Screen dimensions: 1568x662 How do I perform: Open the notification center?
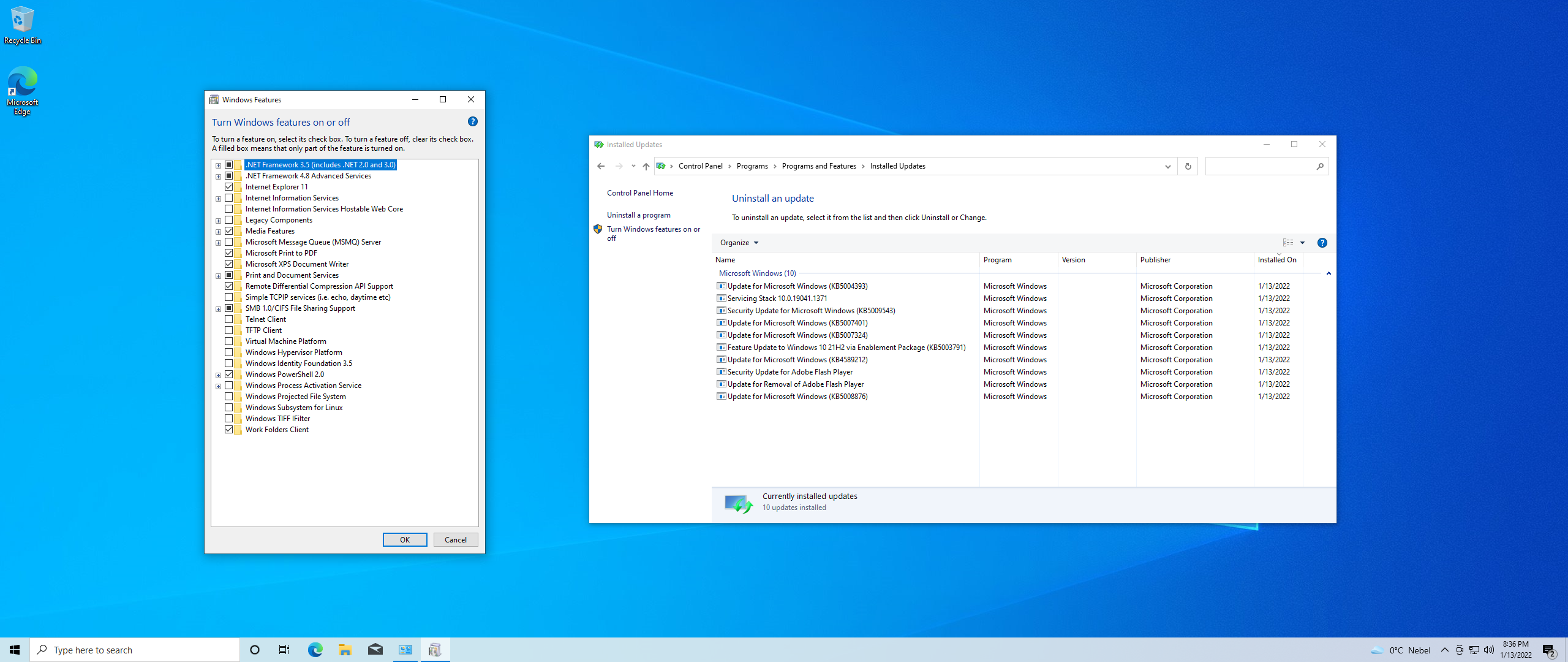(1549, 650)
